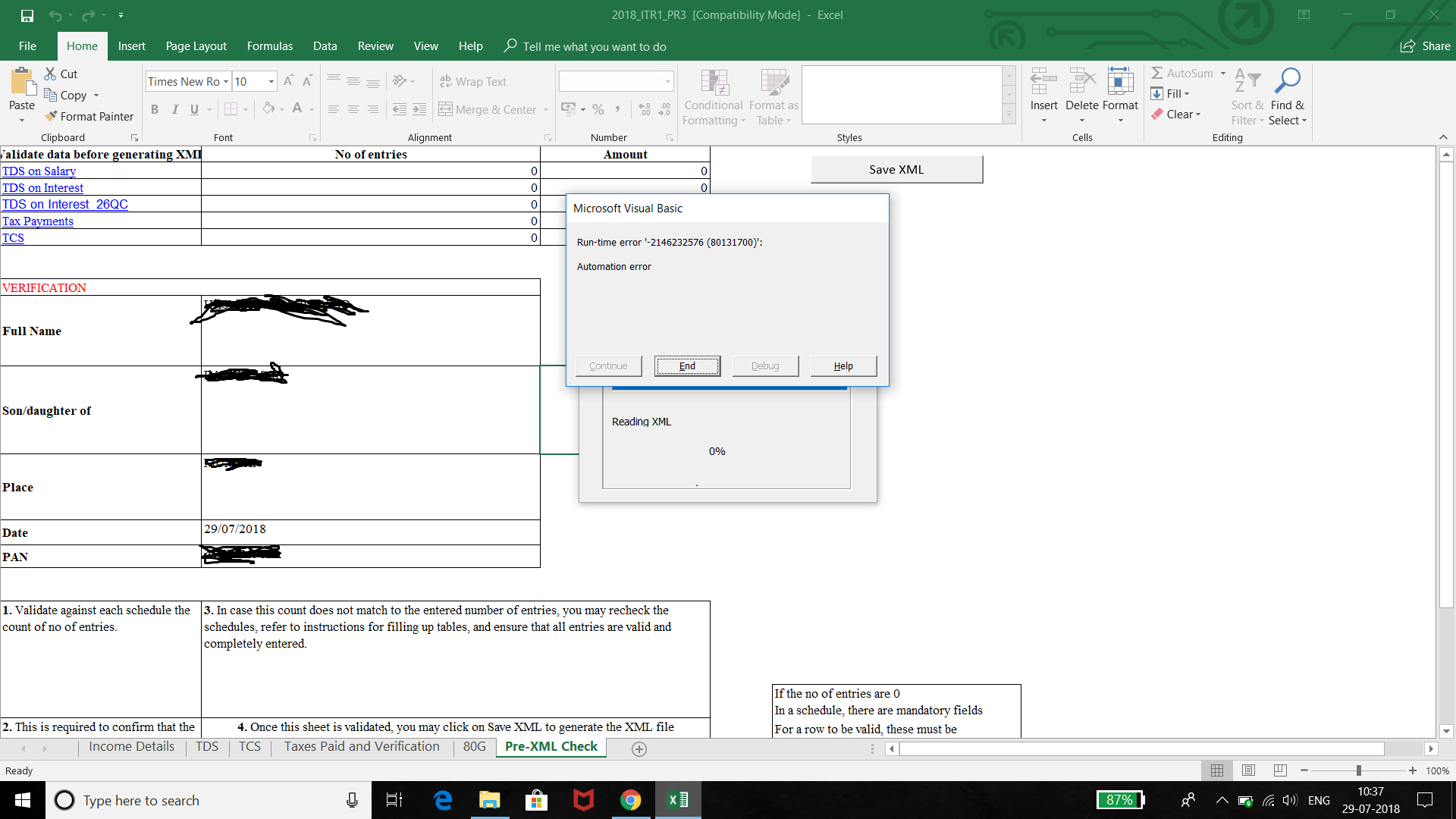Click the Format Painter brush icon
Image resolution: width=1456 pixels, height=819 pixels.
pos(51,116)
